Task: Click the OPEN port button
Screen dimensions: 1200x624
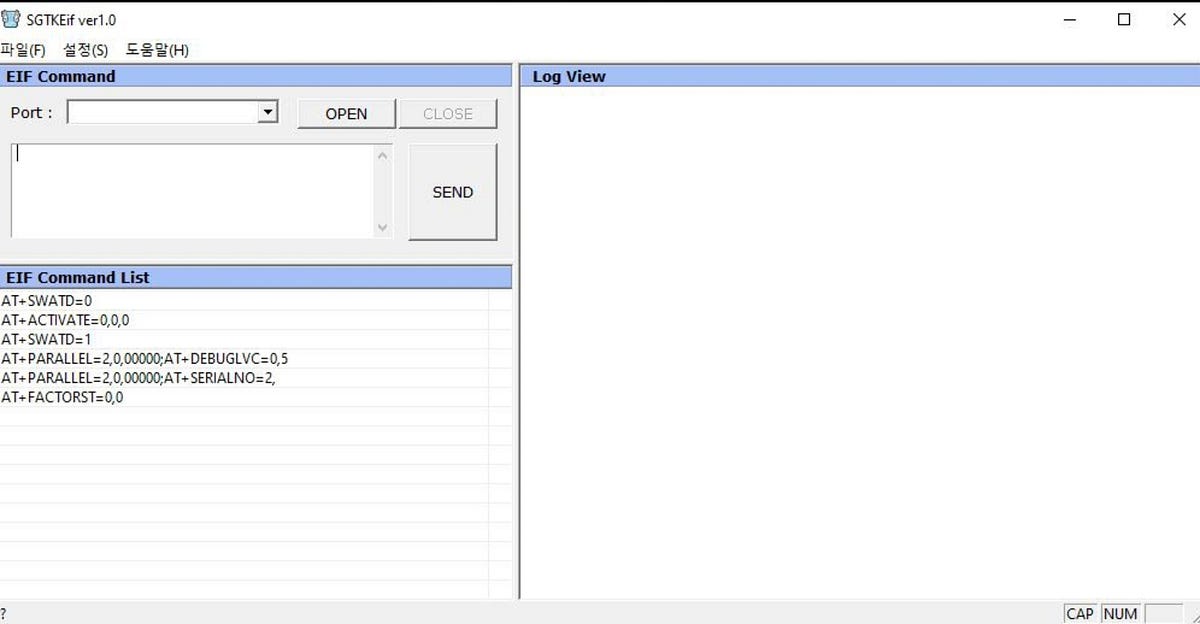Action: click(x=346, y=114)
